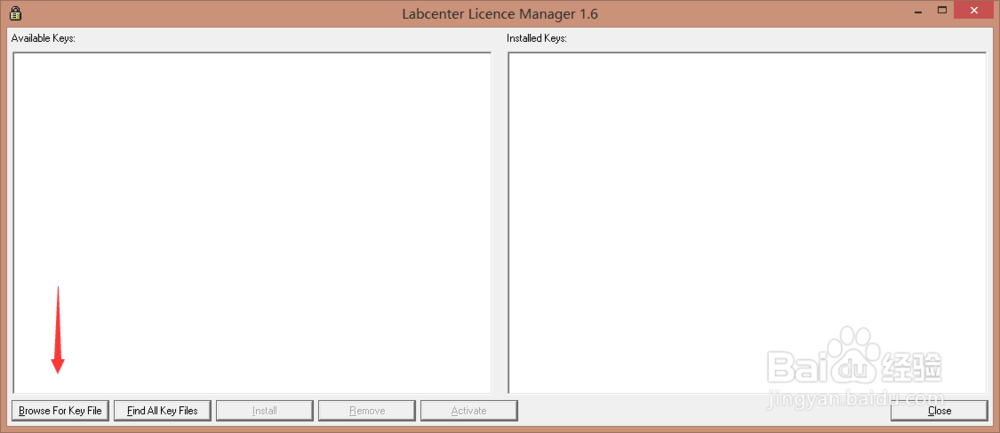Close window using red X button
Viewport: 1000px width, 433px height.
pos(974,10)
